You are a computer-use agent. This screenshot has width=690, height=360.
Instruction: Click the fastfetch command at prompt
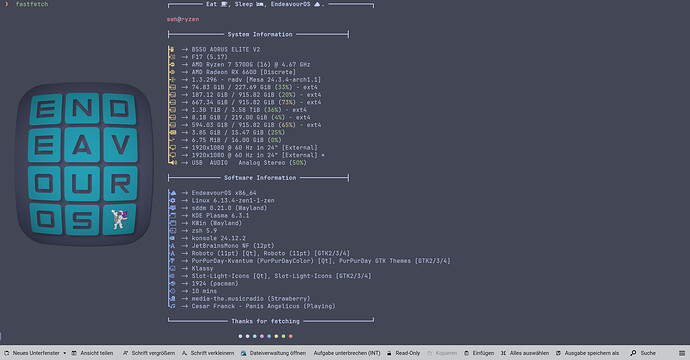32,4
